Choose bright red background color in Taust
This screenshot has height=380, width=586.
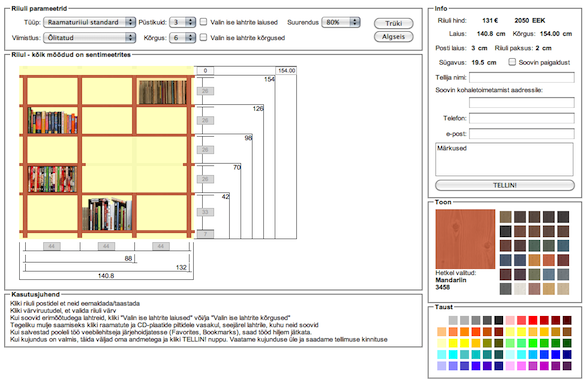coord(533,320)
